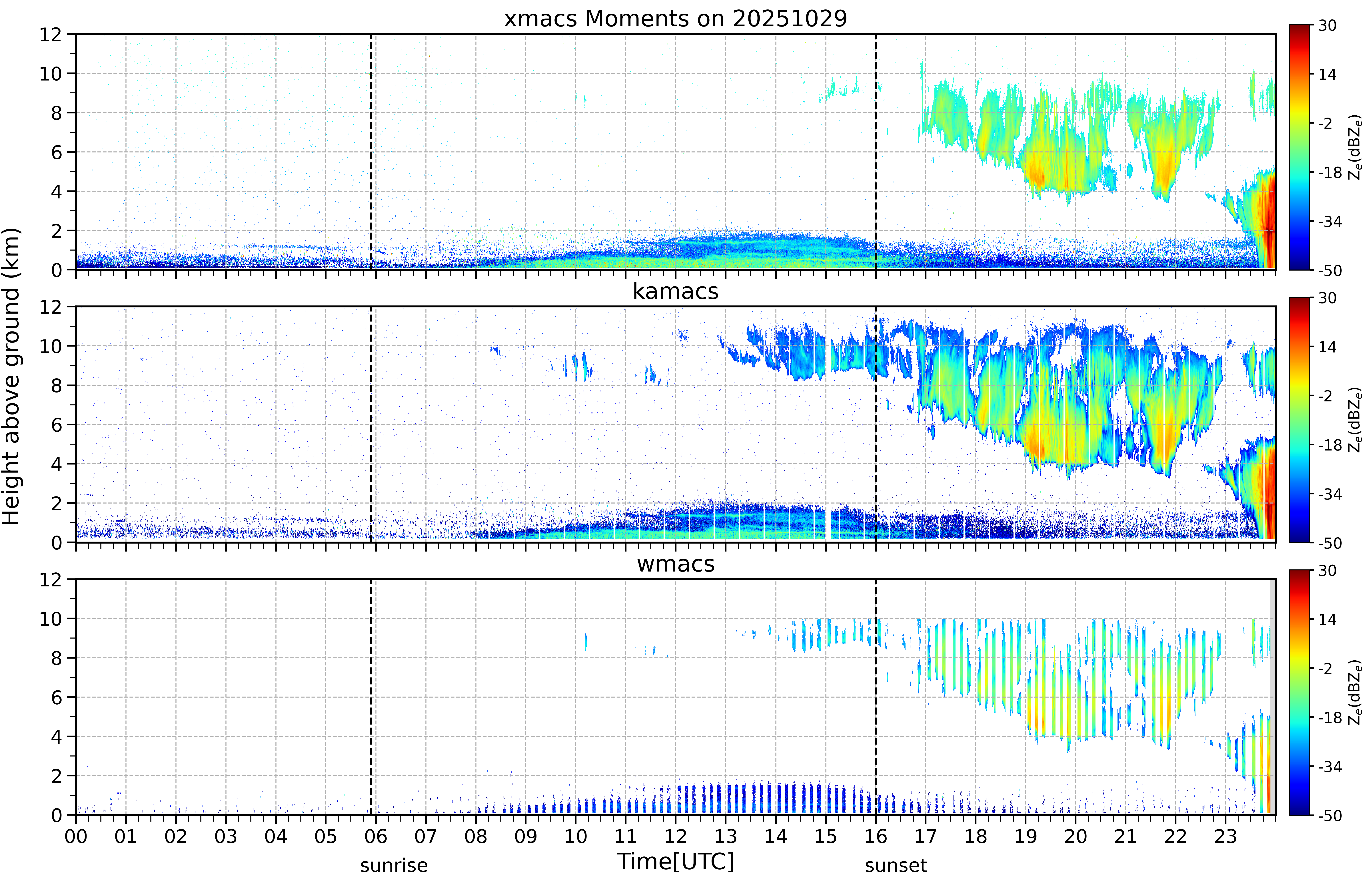Click the "6" height tick of the wmacs panel
This screenshot has height=885, width=1372.
56,698
